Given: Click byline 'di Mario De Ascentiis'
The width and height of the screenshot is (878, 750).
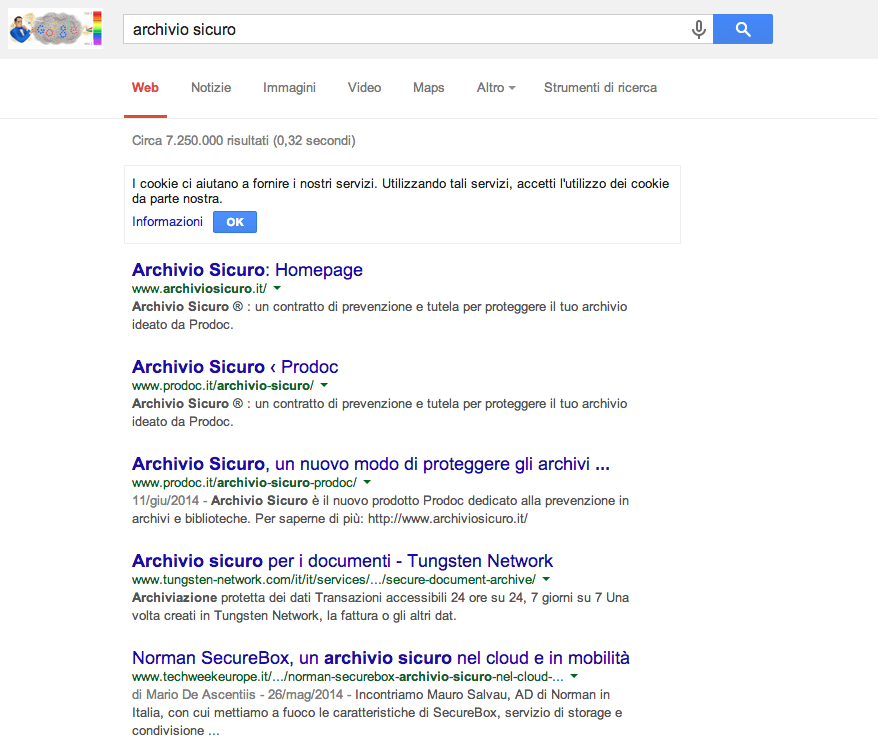Looking at the screenshot, I should 194,695.
